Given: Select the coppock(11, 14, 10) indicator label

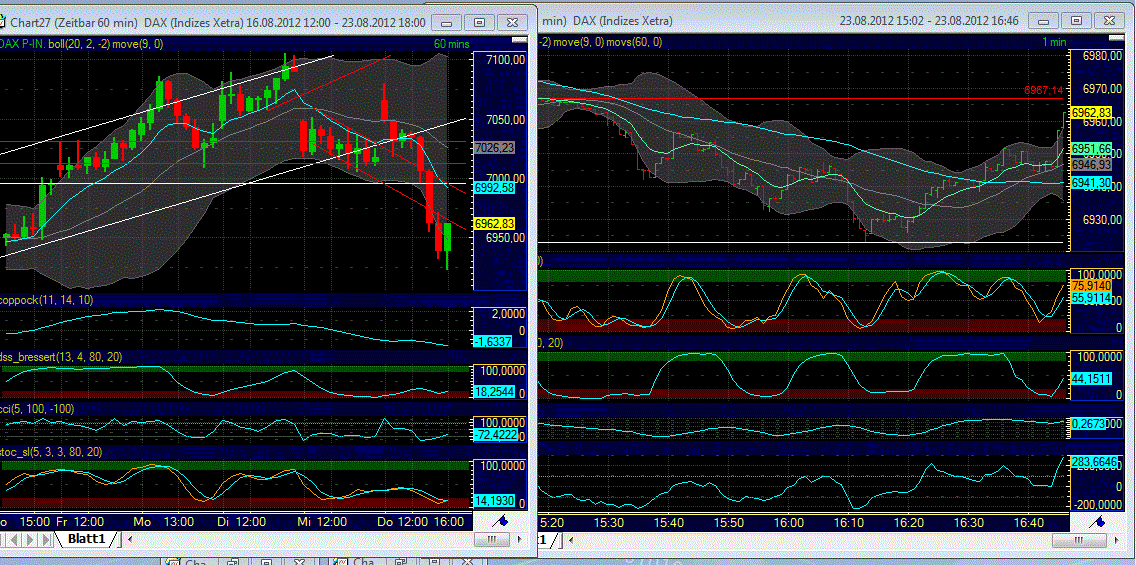Looking at the screenshot, I should click(50, 300).
